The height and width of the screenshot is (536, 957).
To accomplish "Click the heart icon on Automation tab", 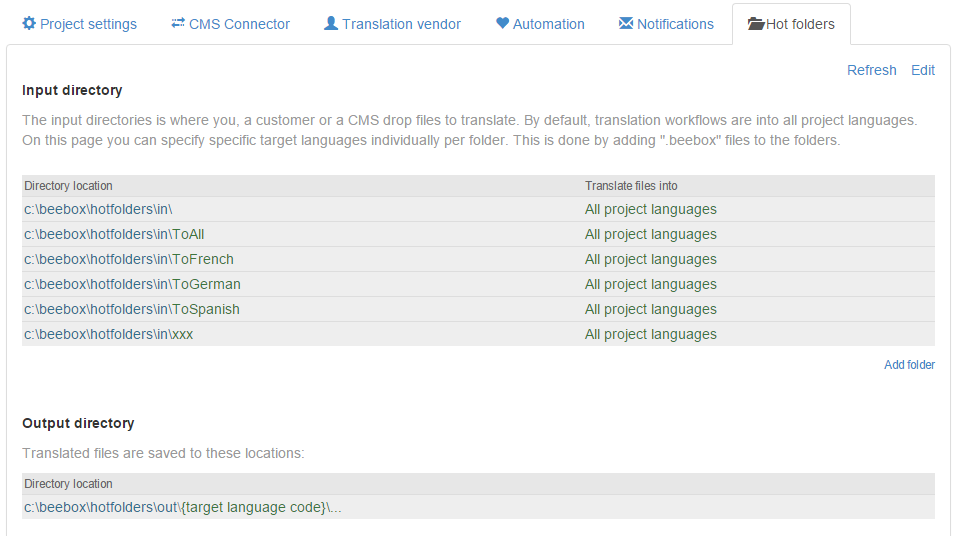I will pyautogui.click(x=502, y=23).
